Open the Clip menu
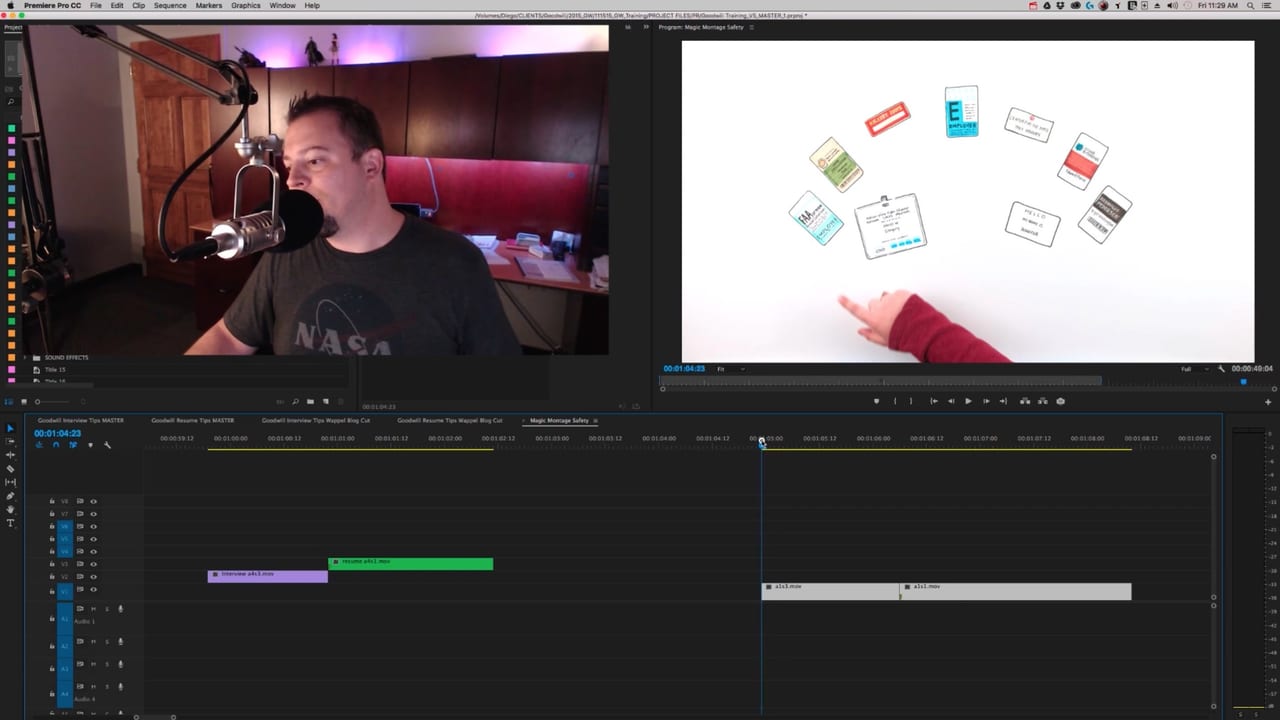The width and height of the screenshot is (1280, 720). [x=139, y=6]
